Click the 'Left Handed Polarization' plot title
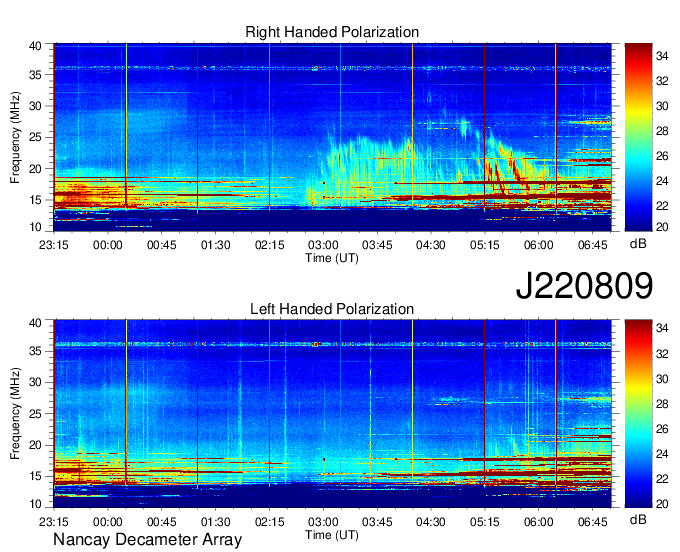Viewport: 680px width, 552px height. [x=332, y=309]
